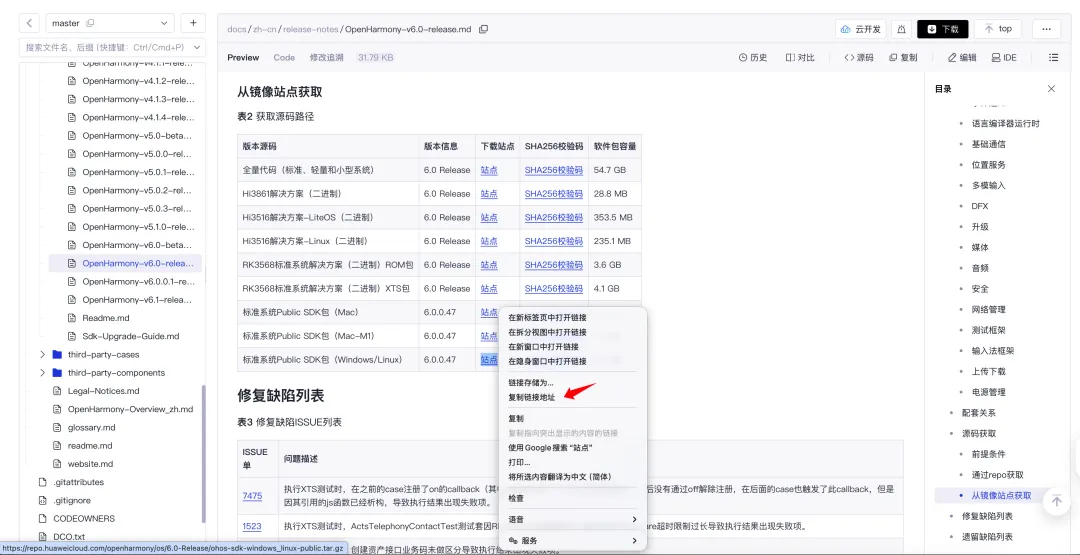1080x555 pixels.
Task: Expand the third-party-components folder
Action: pos(43,373)
